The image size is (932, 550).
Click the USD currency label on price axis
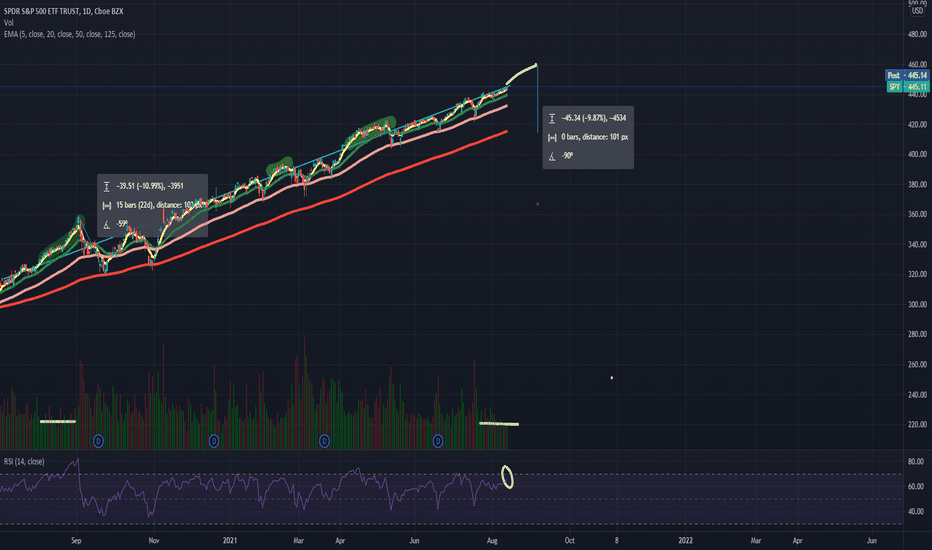[x=918, y=11]
